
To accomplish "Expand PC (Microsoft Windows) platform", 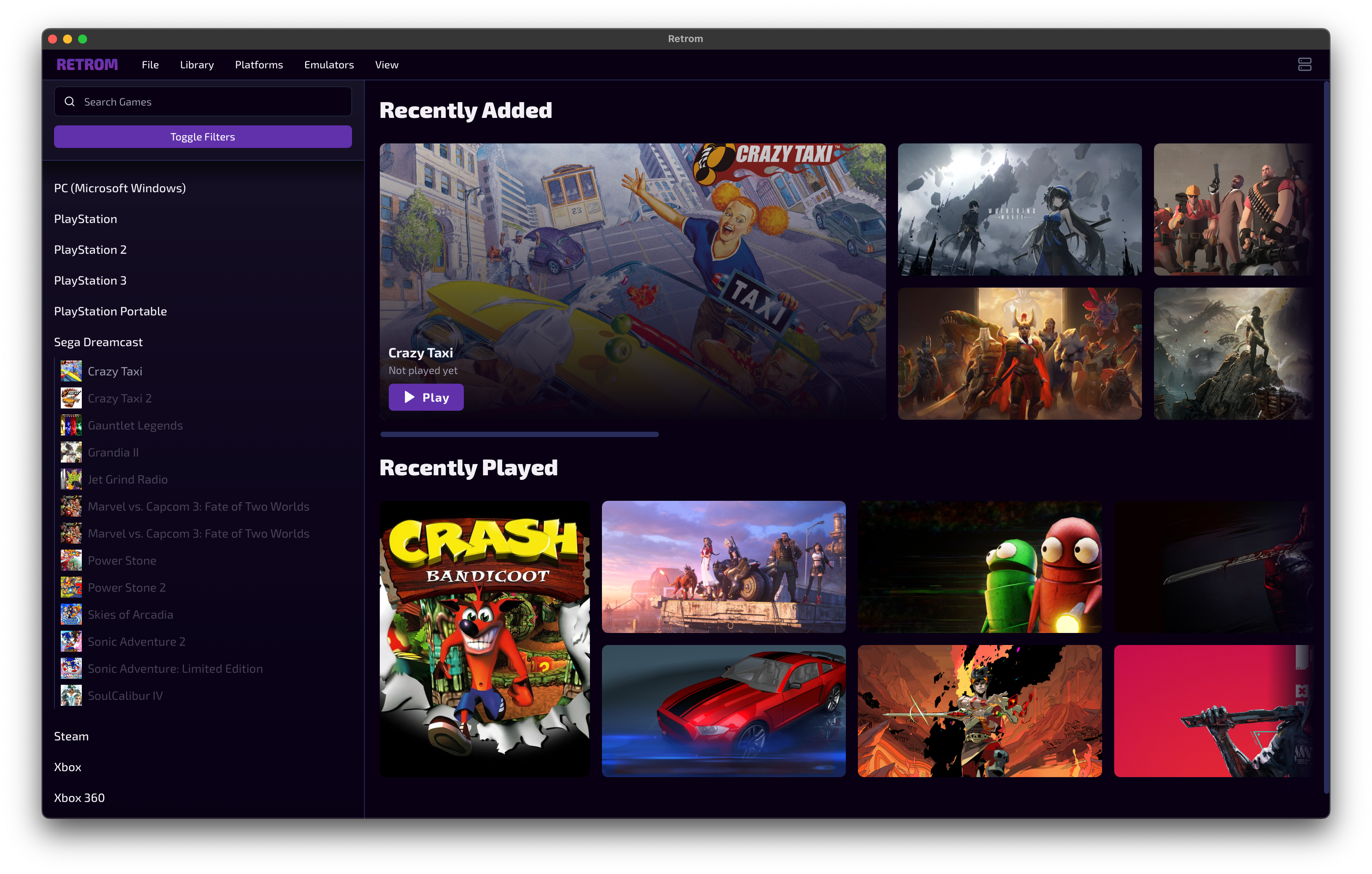I will coord(120,188).
